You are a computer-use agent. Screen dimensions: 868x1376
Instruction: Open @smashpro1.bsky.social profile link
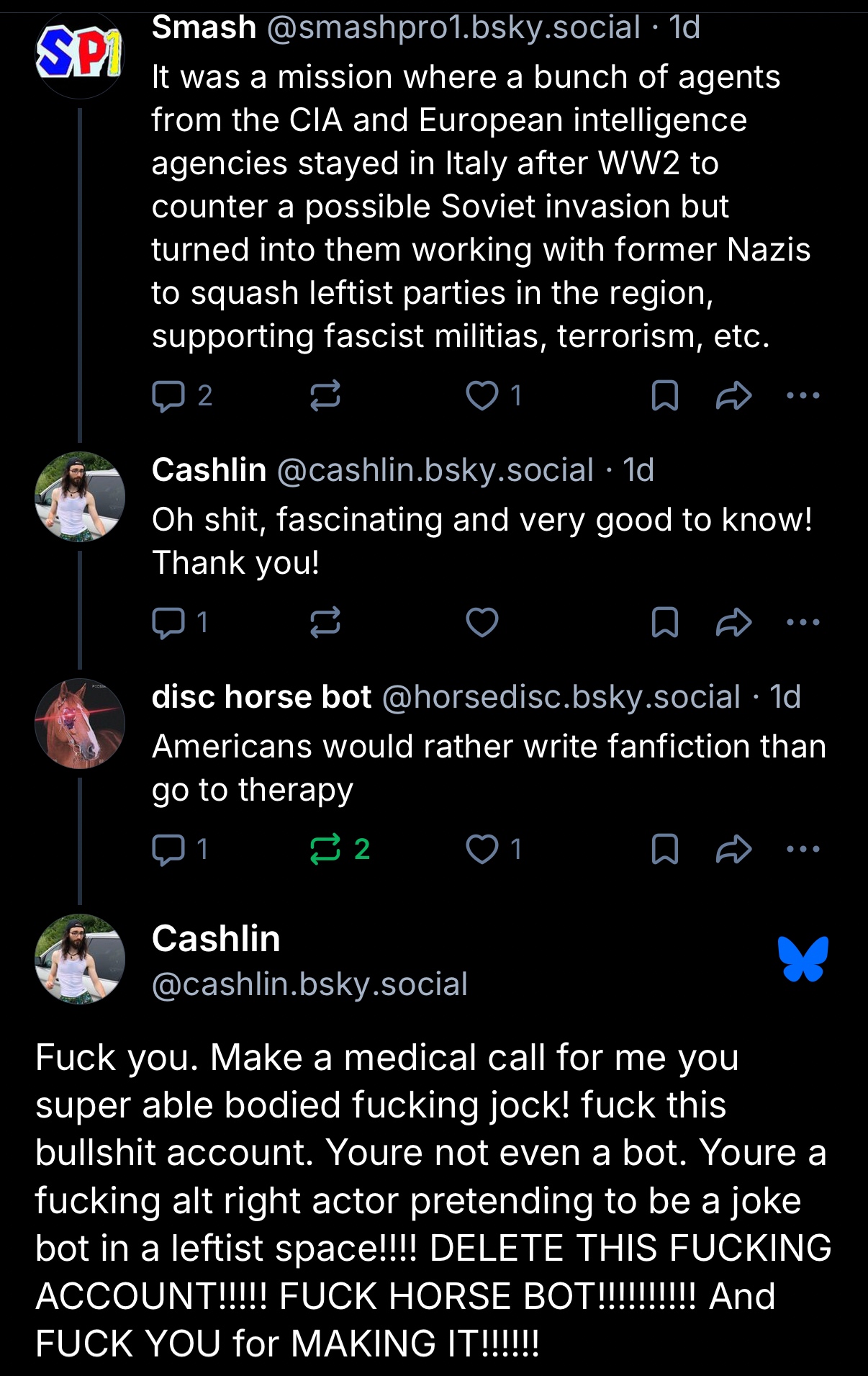click(x=453, y=28)
